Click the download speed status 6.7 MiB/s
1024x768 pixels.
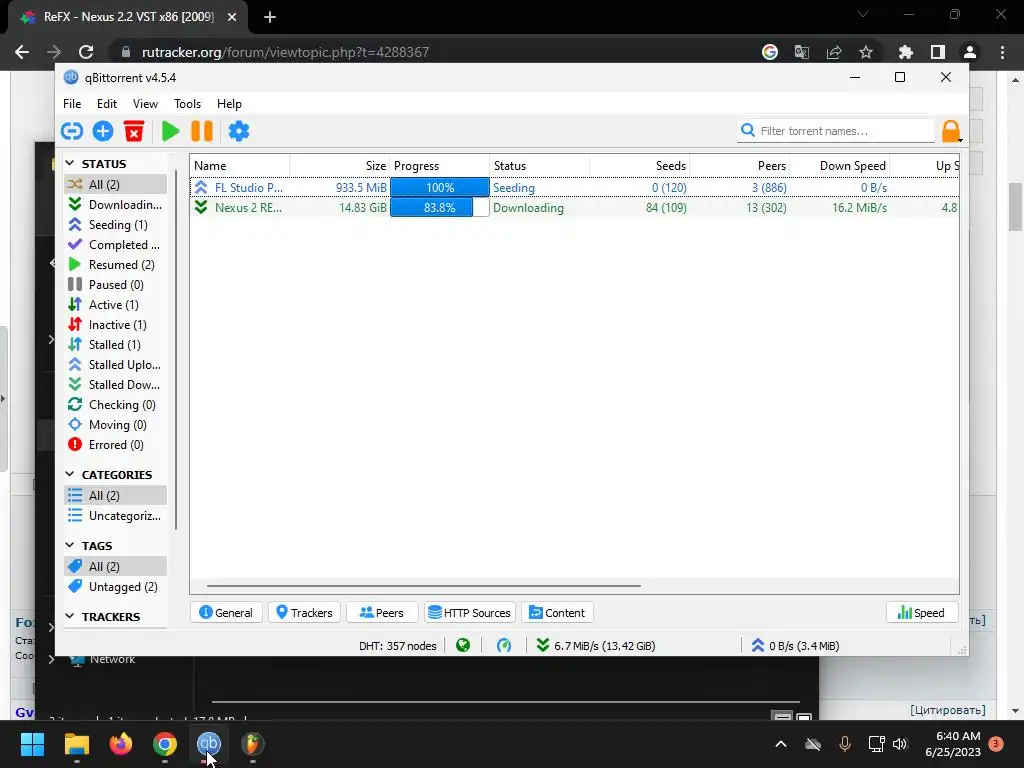click(x=596, y=645)
